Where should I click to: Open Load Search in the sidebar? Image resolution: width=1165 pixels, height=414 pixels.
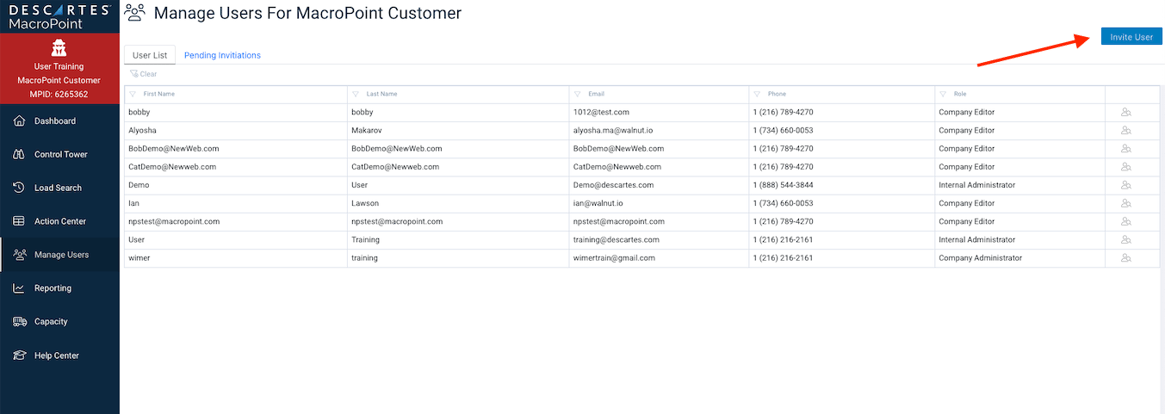[x=59, y=188]
